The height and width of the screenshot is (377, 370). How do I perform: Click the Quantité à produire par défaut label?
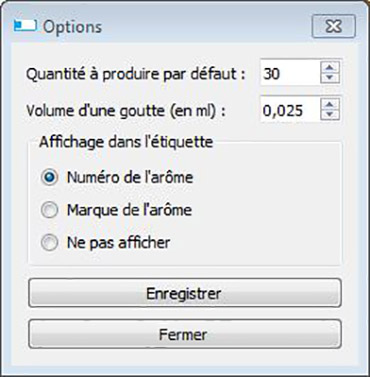click(136, 74)
